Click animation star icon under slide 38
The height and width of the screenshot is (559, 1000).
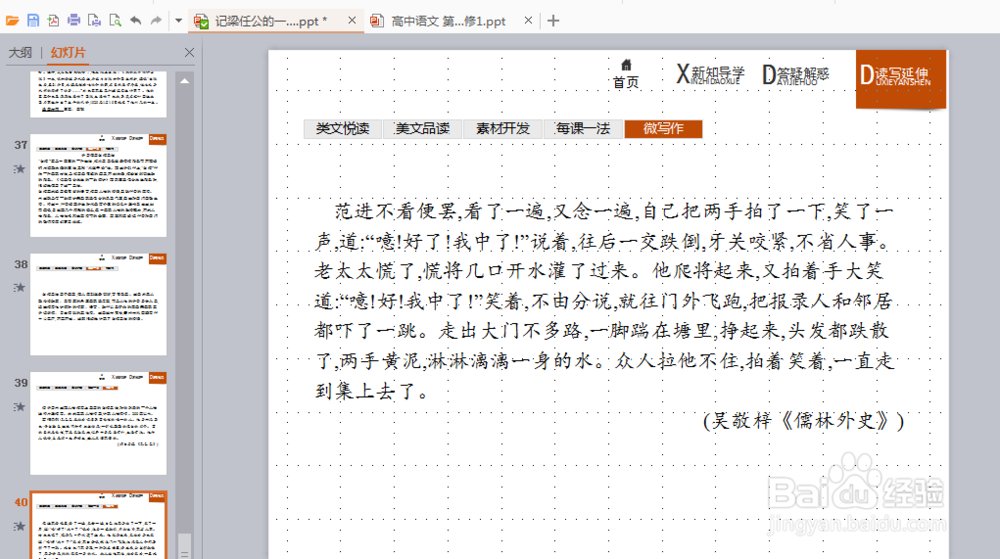click(x=20, y=287)
